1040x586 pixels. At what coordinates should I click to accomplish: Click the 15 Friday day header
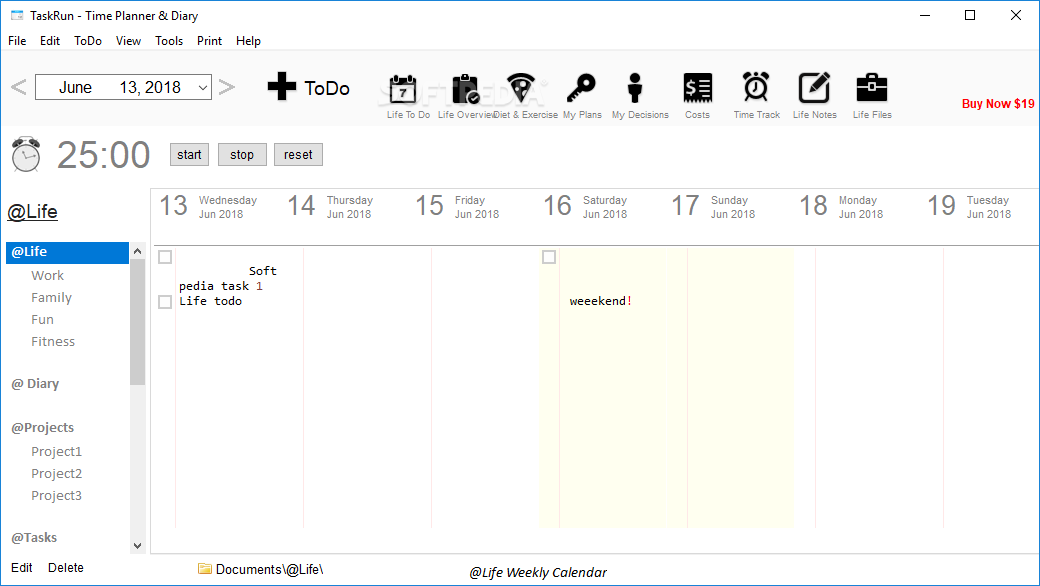point(457,206)
